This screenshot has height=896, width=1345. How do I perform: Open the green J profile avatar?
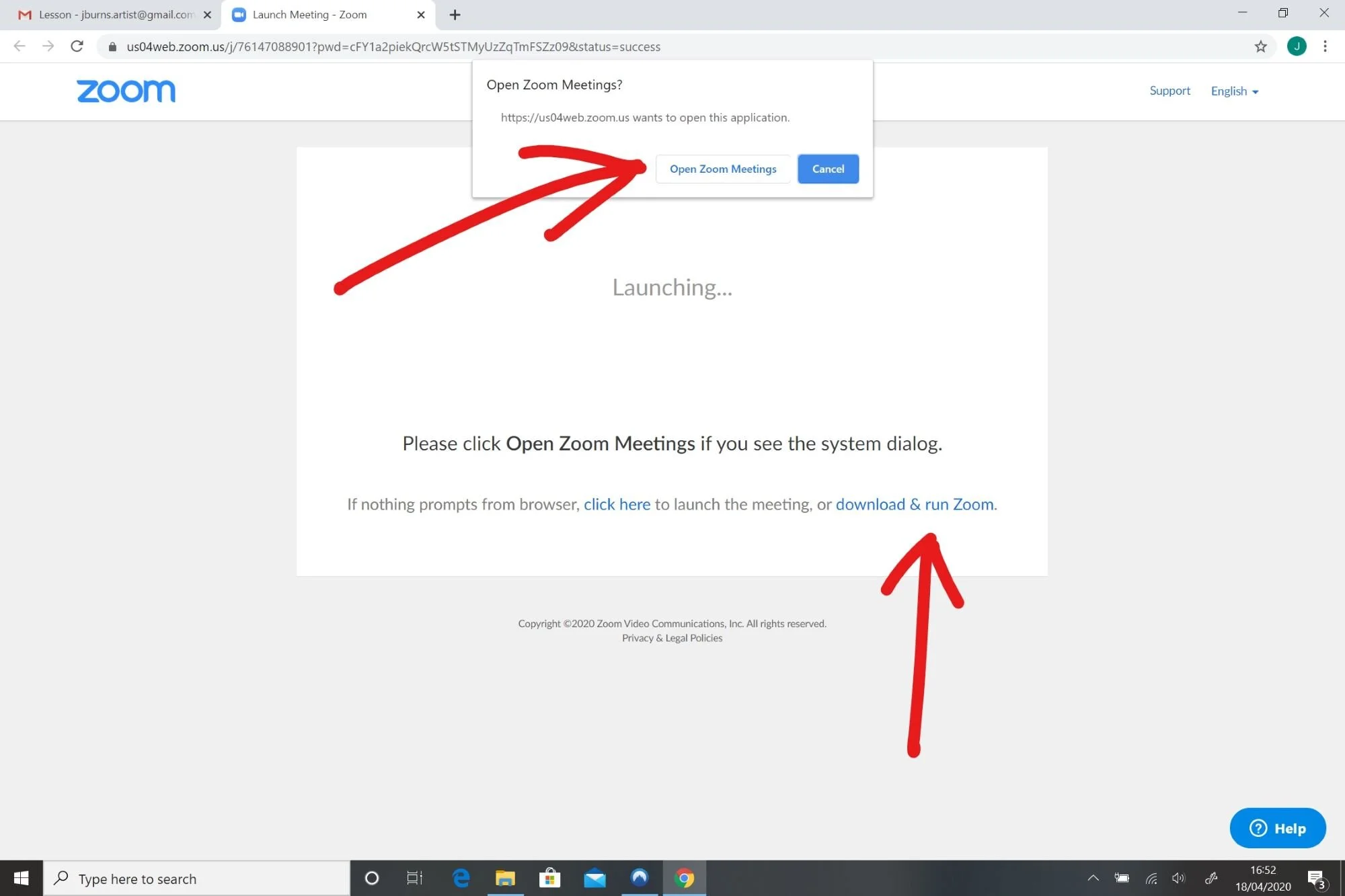tap(1297, 46)
